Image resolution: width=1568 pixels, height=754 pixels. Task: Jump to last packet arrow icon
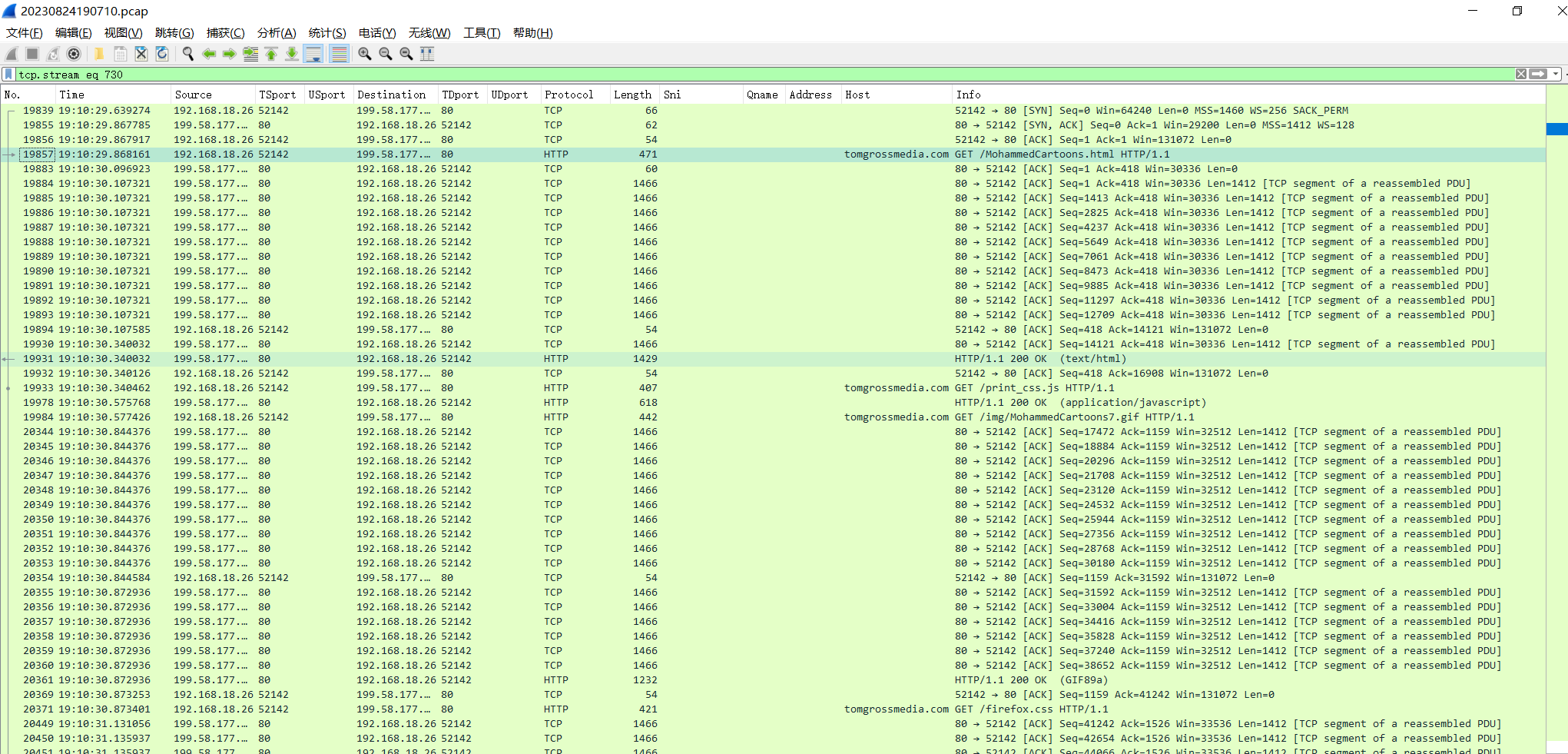(292, 54)
